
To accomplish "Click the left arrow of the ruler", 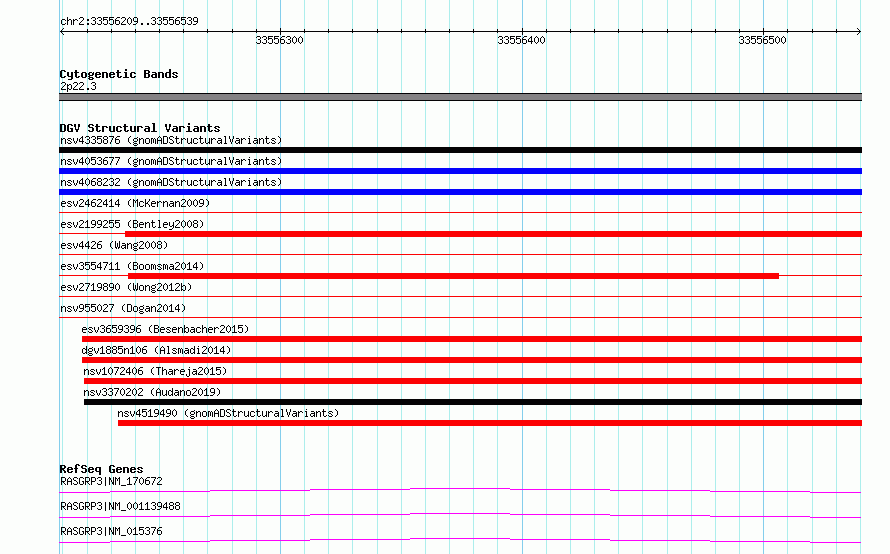I will [x=62, y=31].
